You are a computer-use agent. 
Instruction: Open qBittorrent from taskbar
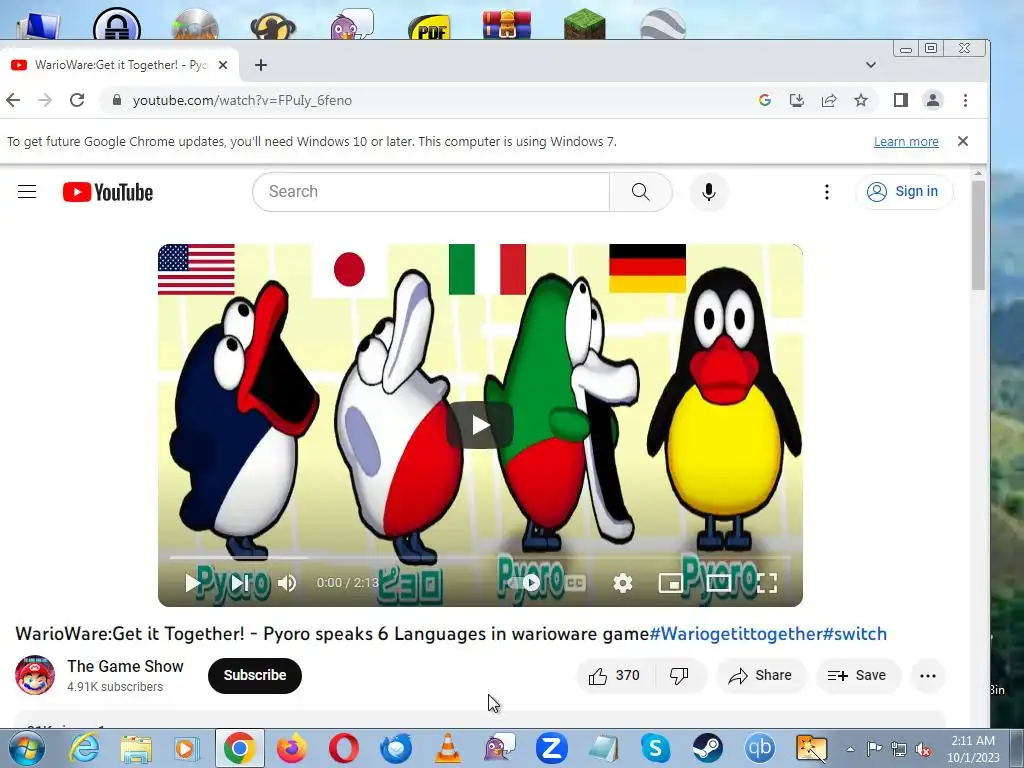pyautogui.click(x=760, y=748)
